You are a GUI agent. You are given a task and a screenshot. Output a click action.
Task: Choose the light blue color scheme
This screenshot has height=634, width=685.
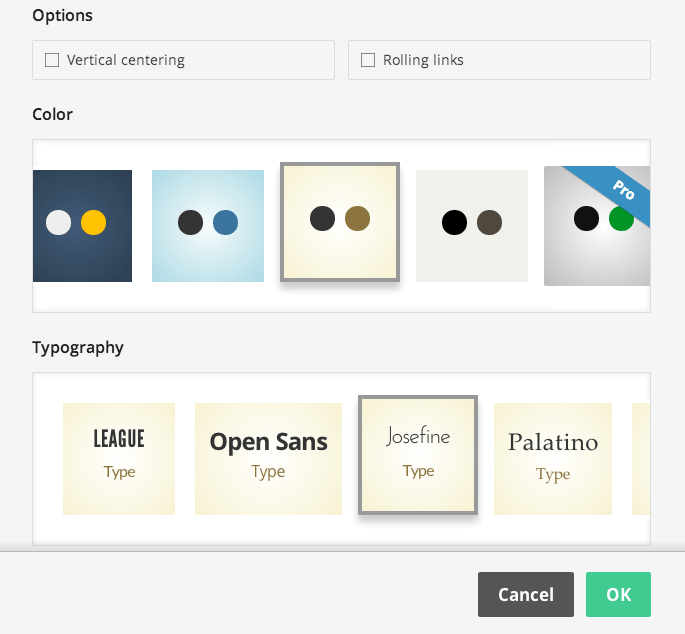208,226
